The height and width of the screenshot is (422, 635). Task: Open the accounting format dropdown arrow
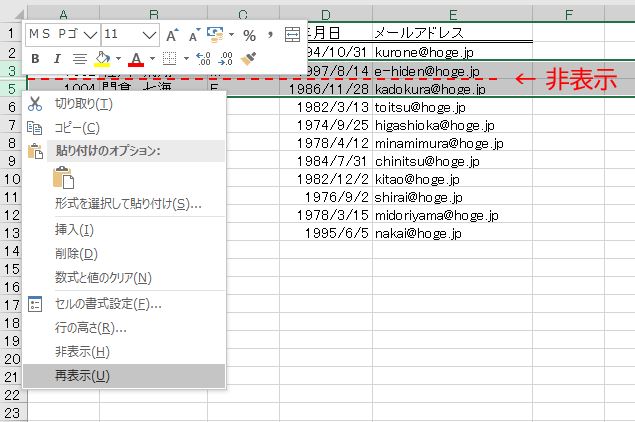231,35
